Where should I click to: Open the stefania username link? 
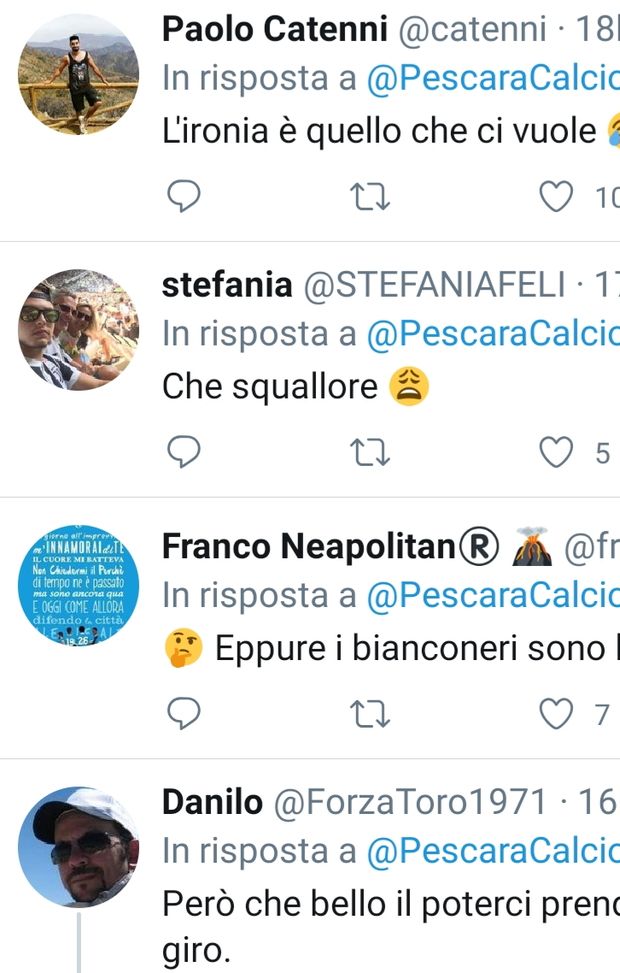[x=226, y=287]
